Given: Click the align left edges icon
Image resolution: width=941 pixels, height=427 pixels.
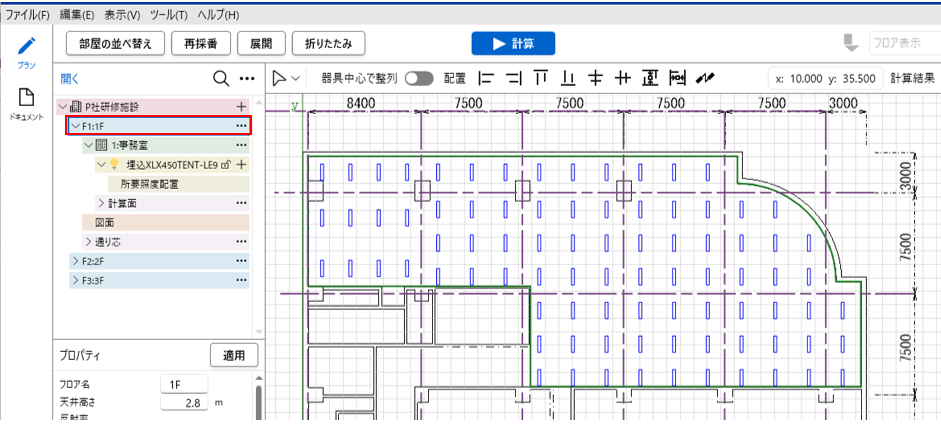Looking at the screenshot, I should [x=487, y=78].
